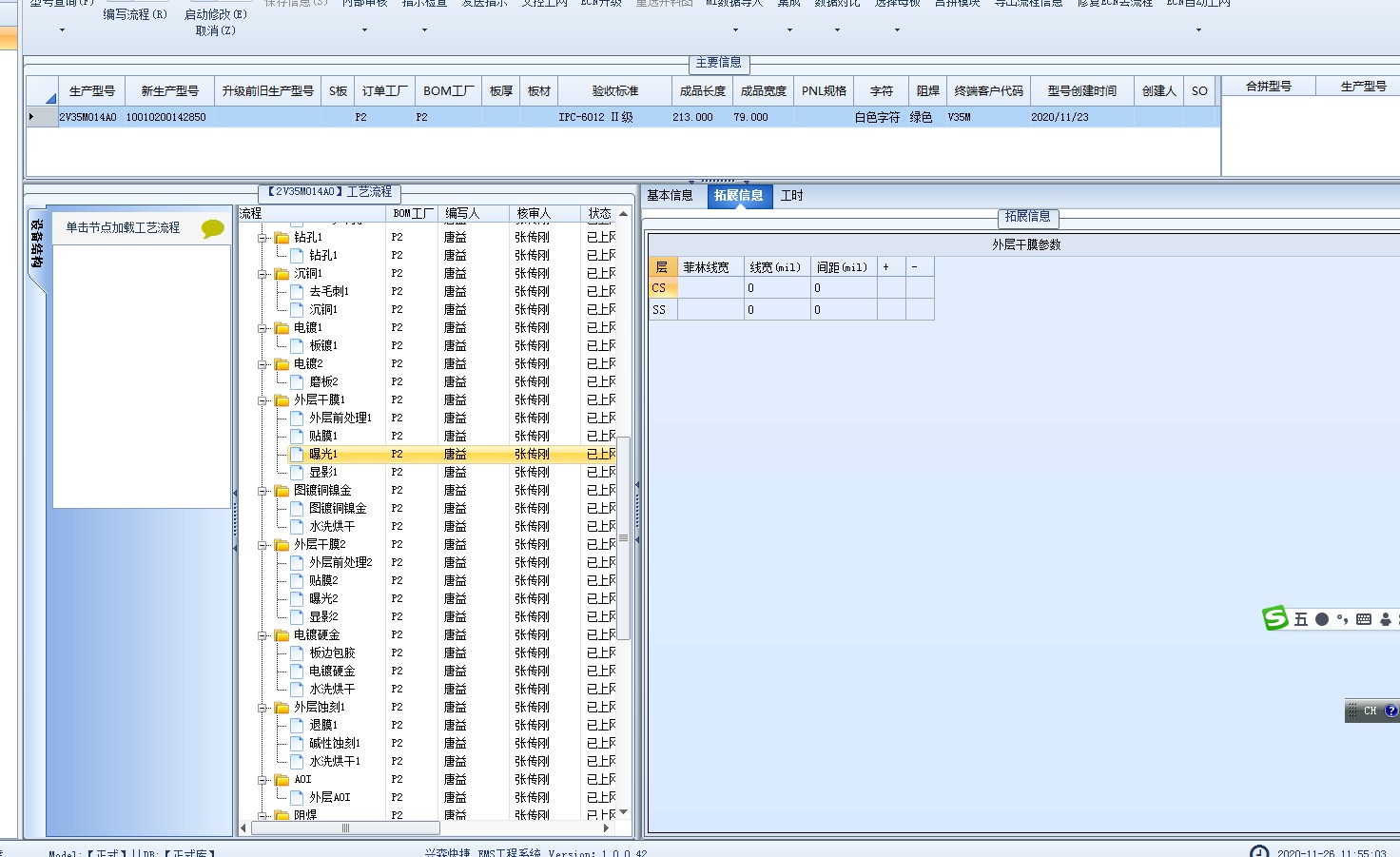Click the tree's vertical scrollbar up arrow

[624, 214]
